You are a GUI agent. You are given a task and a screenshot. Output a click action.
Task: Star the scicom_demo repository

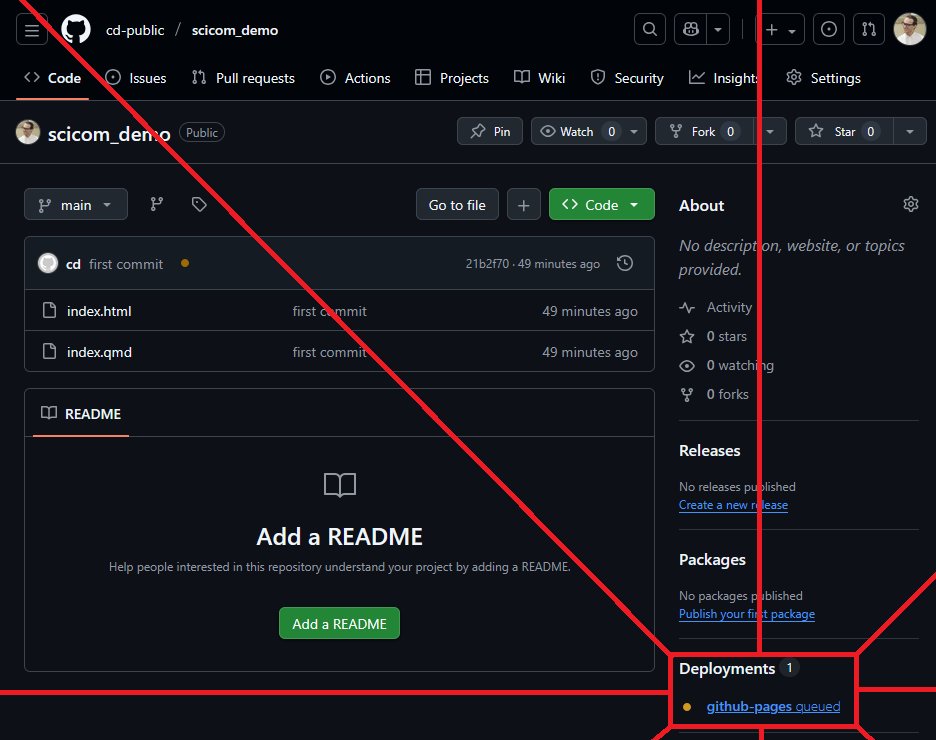click(843, 132)
